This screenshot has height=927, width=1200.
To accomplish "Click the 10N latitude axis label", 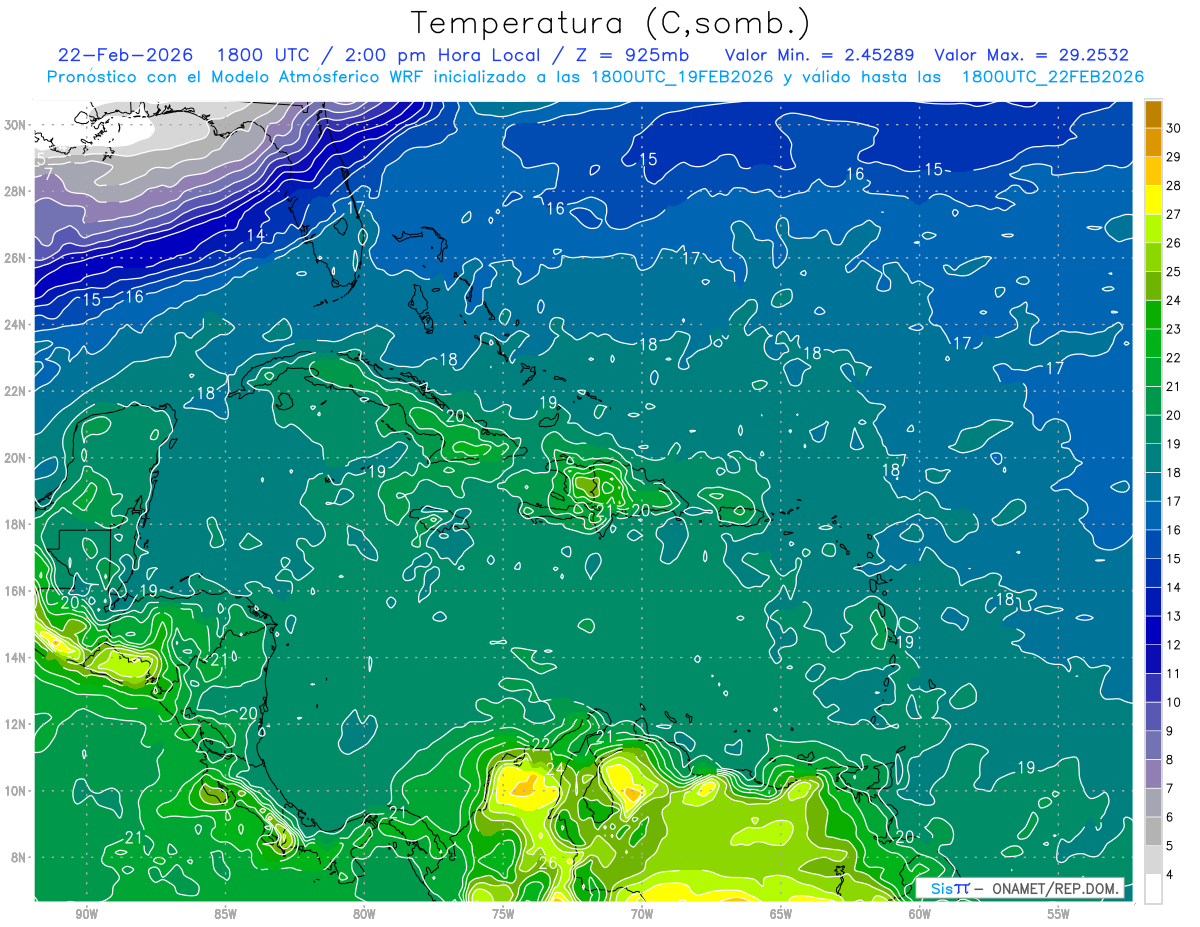I will (x=17, y=791).
